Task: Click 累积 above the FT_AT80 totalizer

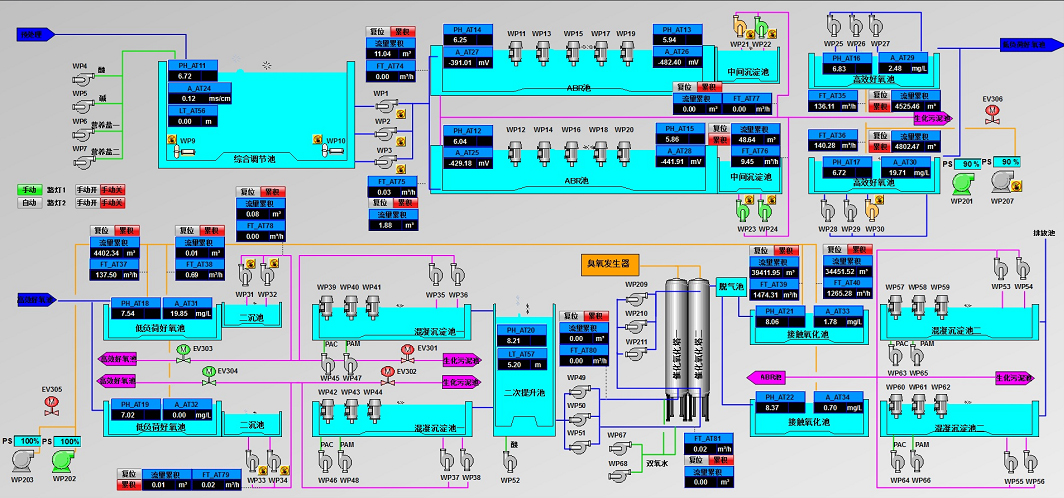Action: [x=595, y=316]
